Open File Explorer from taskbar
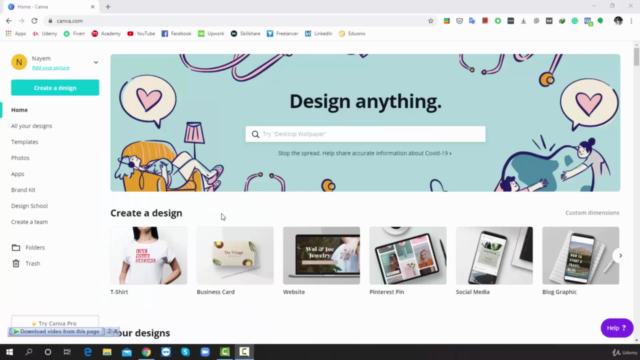Screen dimensions: 640x360 click(107, 352)
